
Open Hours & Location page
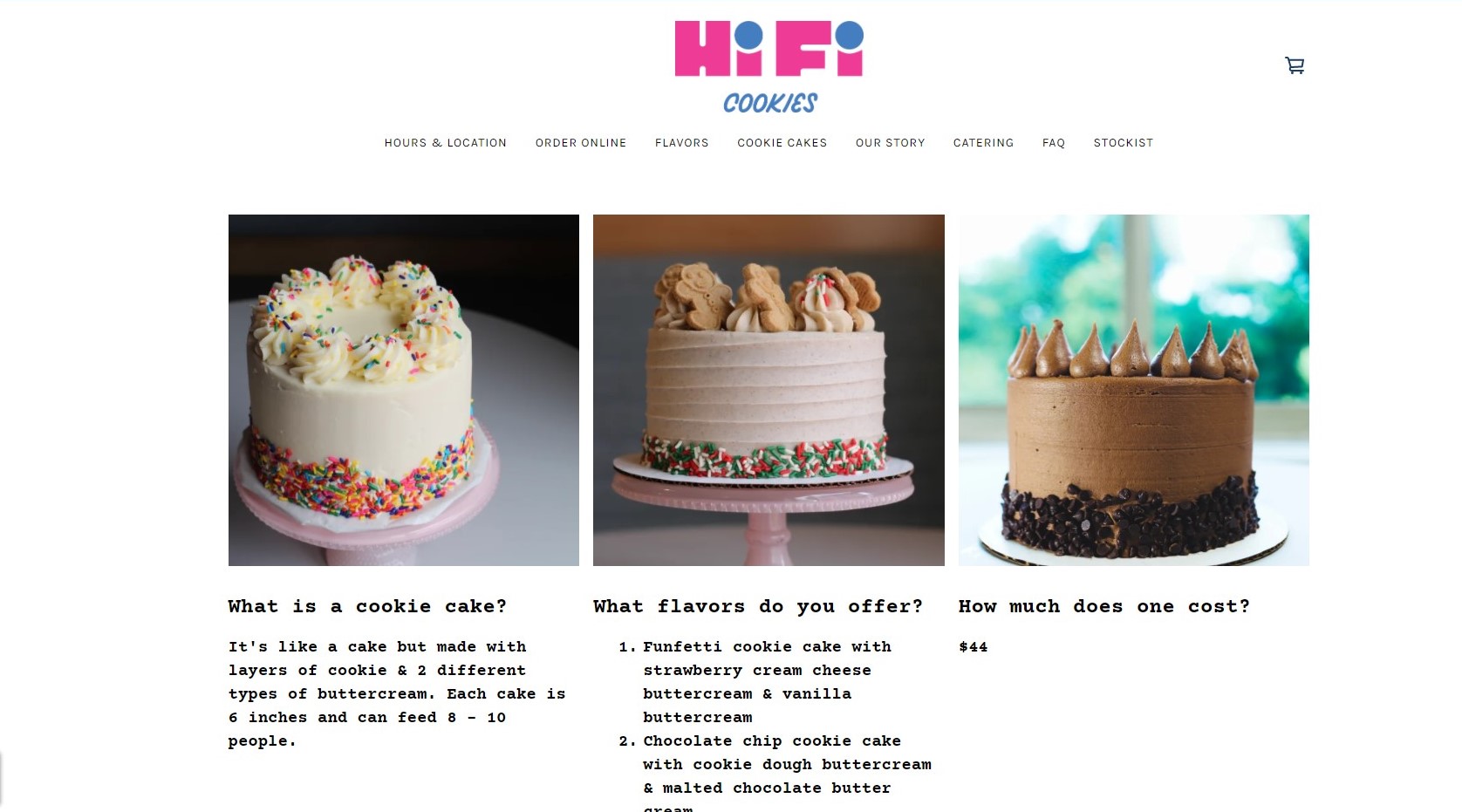pyautogui.click(x=445, y=143)
